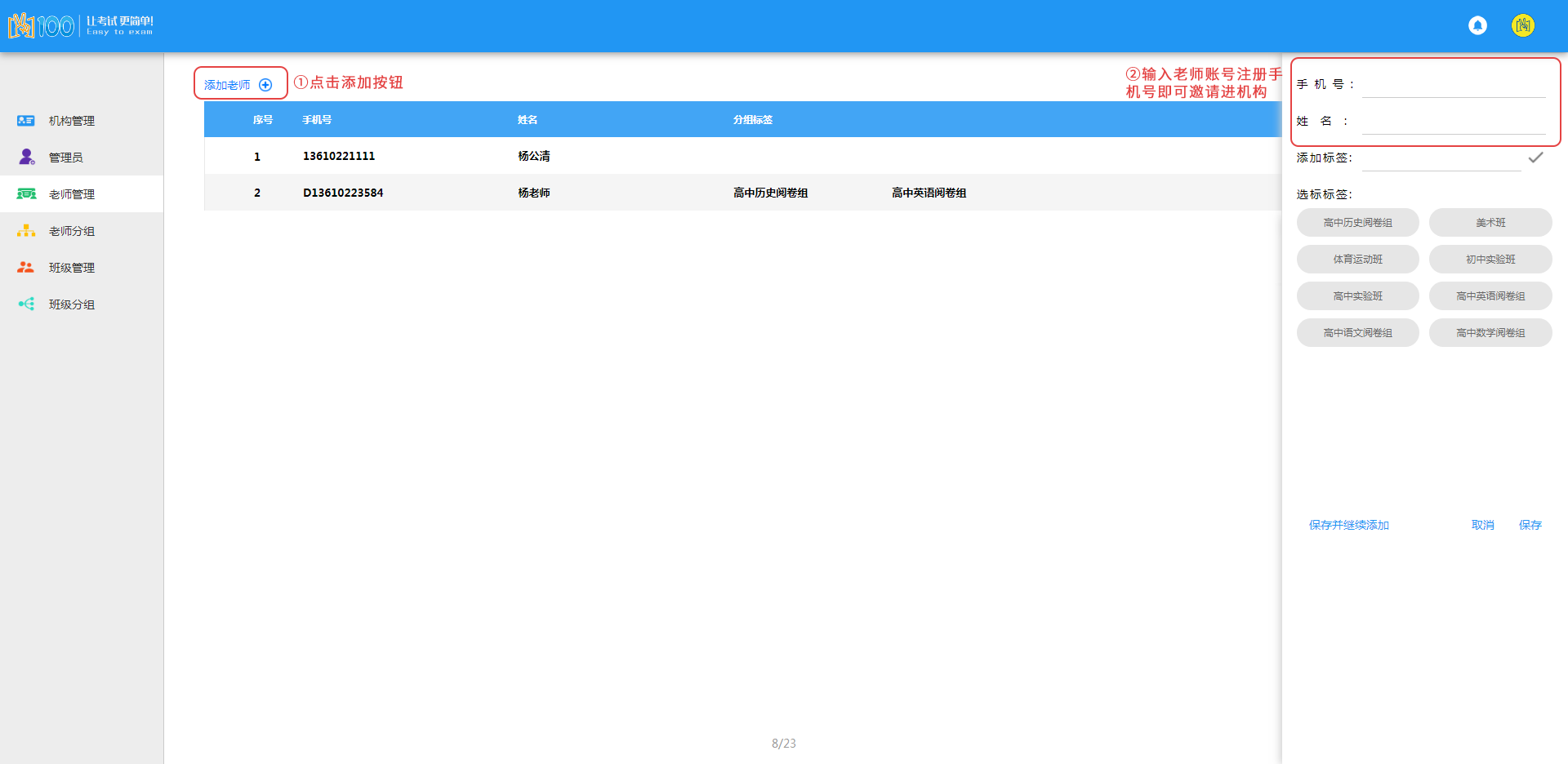Viewport: 1568px width, 764px height.
Task: Click 保存并继续添加 link
Action: pyautogui.click(x=1348, y=525)
